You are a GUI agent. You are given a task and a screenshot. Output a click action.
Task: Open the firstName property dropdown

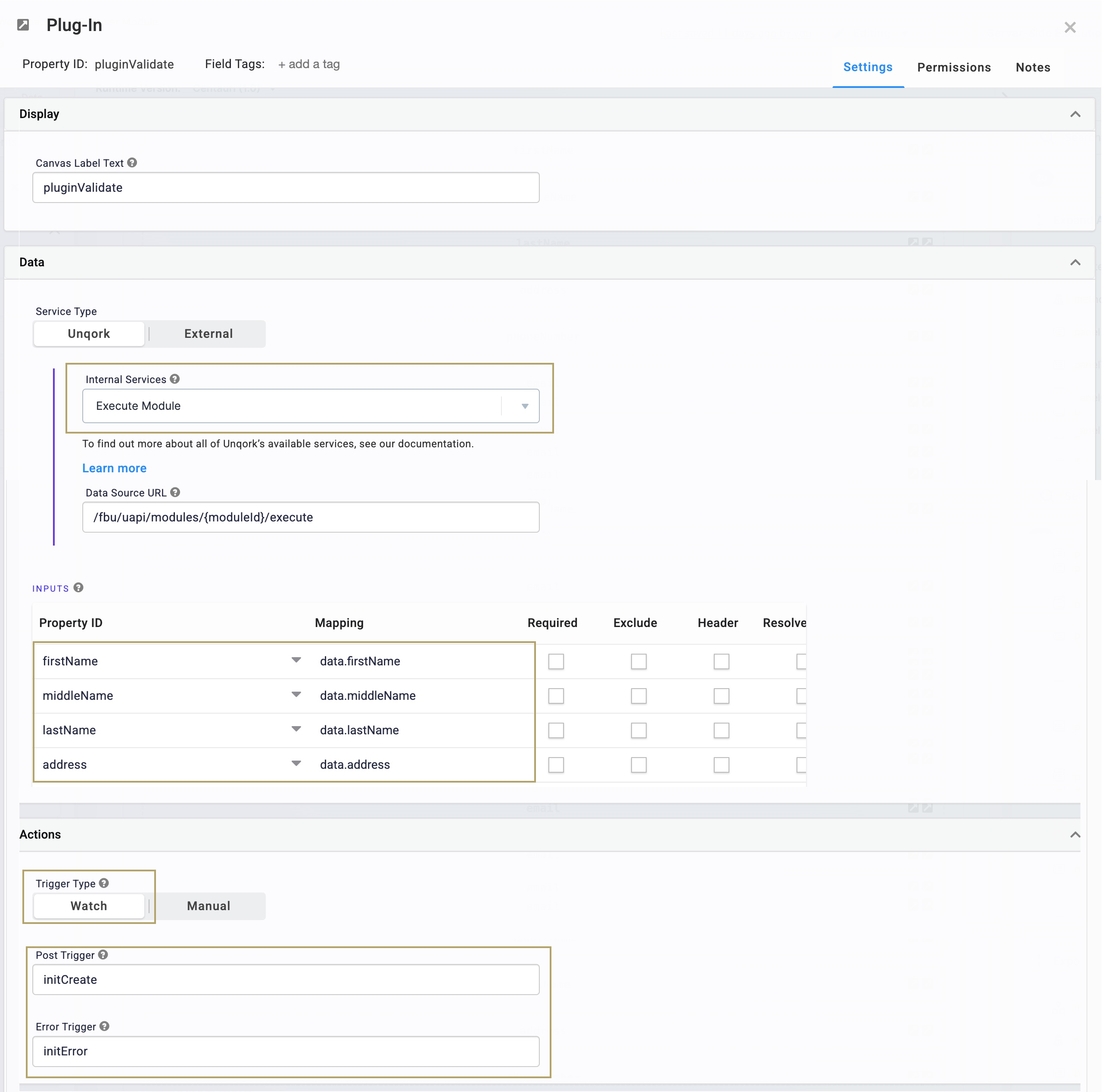point(296,660)
